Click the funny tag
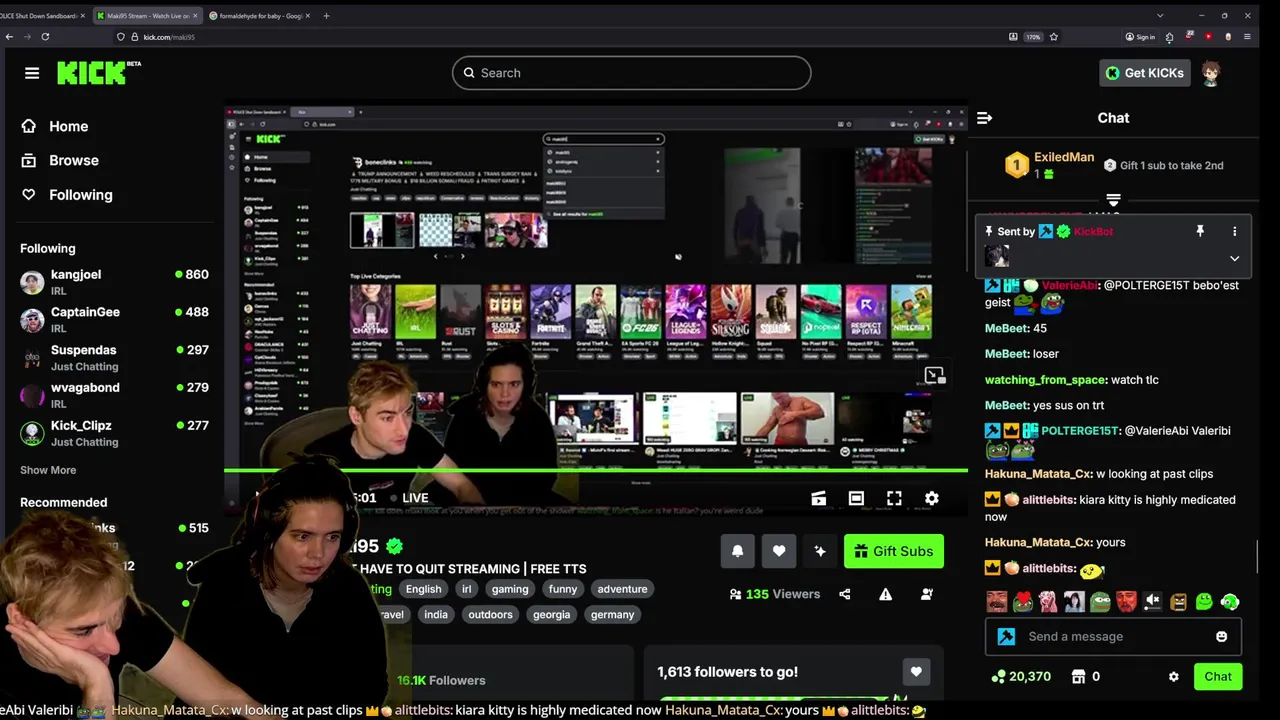 tap(563, 589)
